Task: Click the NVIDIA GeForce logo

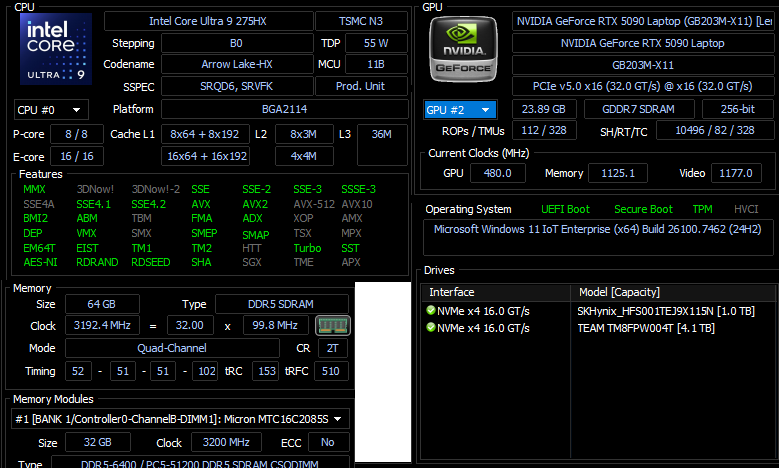Action: [463, 49]
